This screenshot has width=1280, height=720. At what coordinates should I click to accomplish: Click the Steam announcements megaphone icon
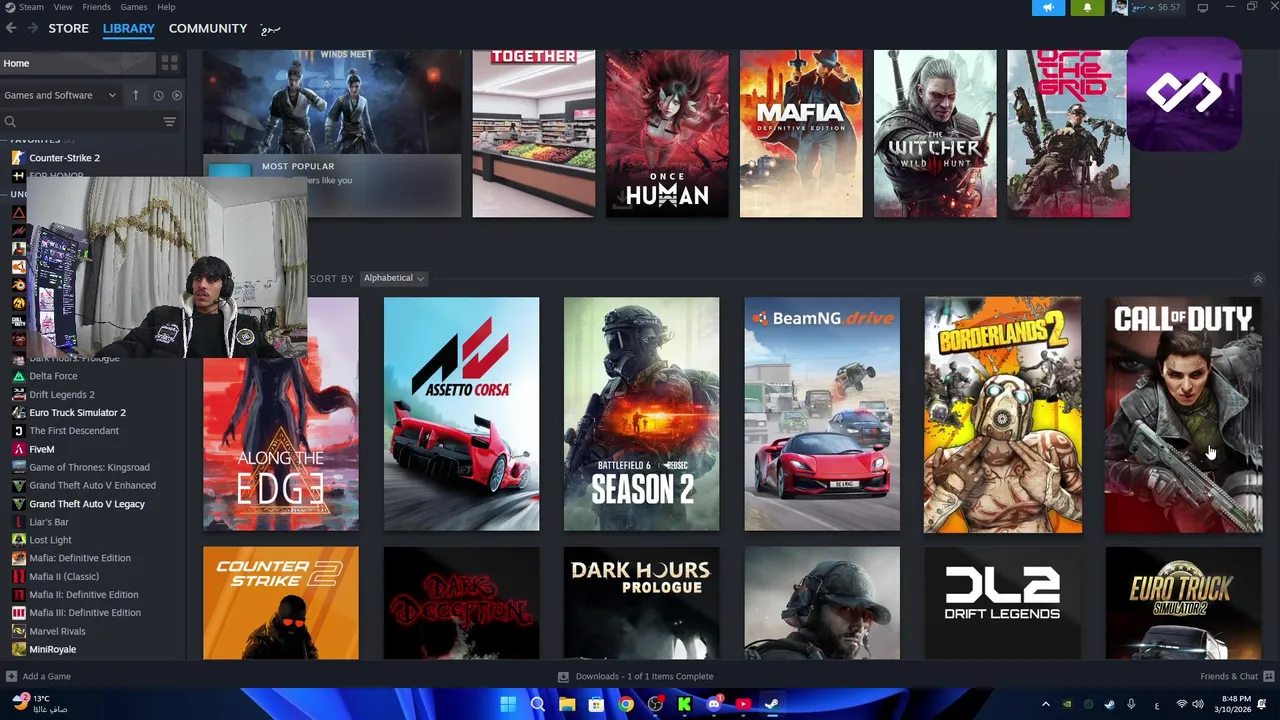click(x=1048, y=7)
